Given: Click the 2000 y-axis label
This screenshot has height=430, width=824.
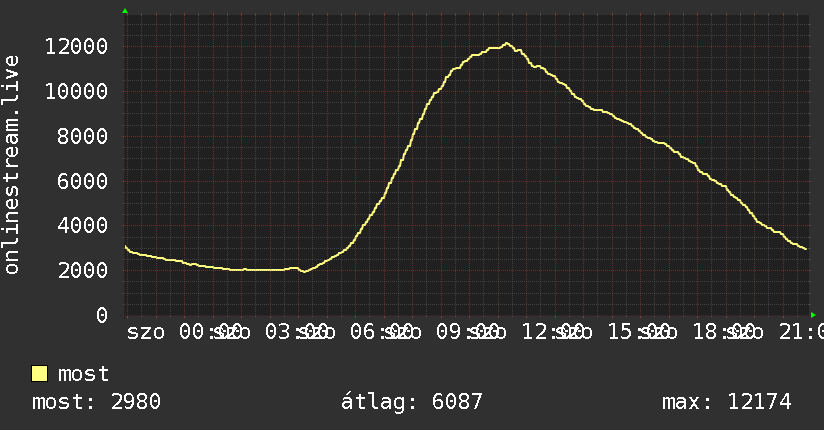Looking at the screenshot, I should pos(83,271).
